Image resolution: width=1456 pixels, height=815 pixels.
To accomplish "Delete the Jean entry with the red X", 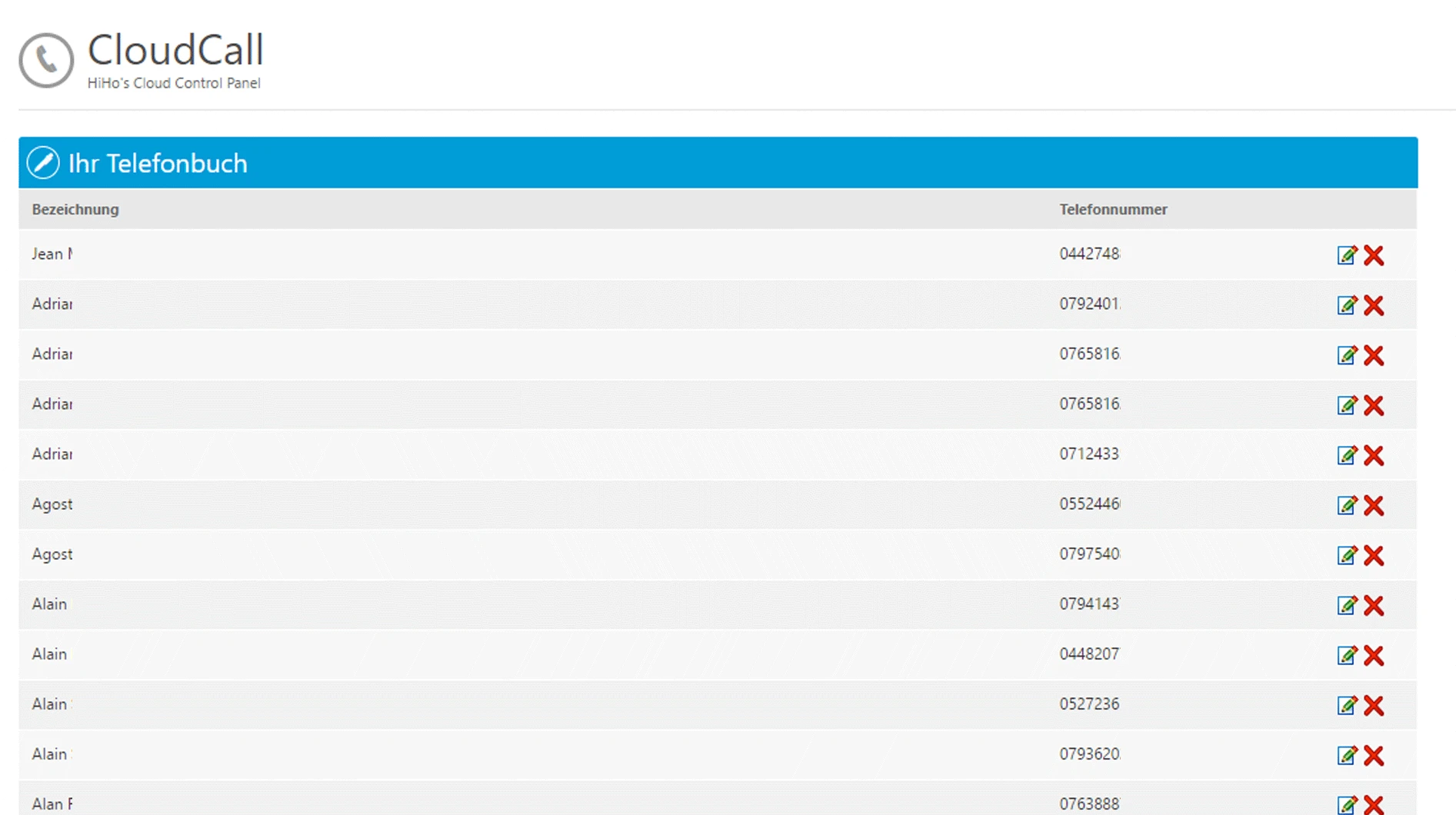I will click(x=1374, y=254).
